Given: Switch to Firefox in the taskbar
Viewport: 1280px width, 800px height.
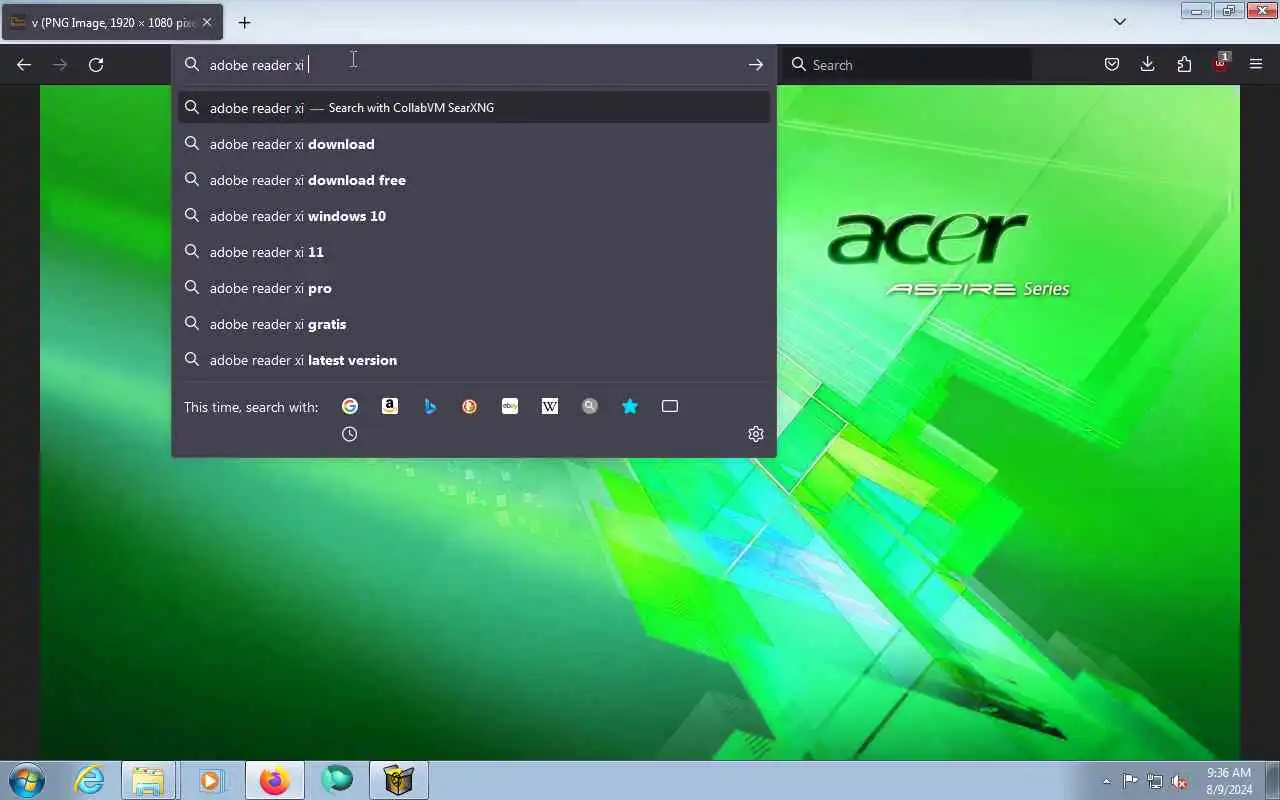Looking at the screenshot, I should tap(274, 780).
